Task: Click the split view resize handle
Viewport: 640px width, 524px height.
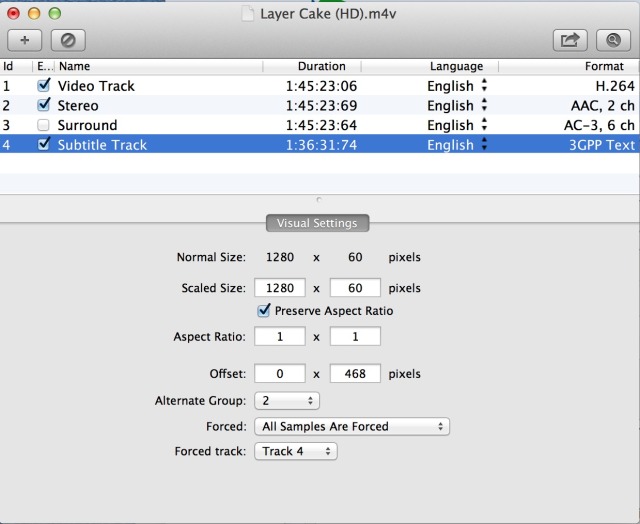Action: [x=319, y=200]
